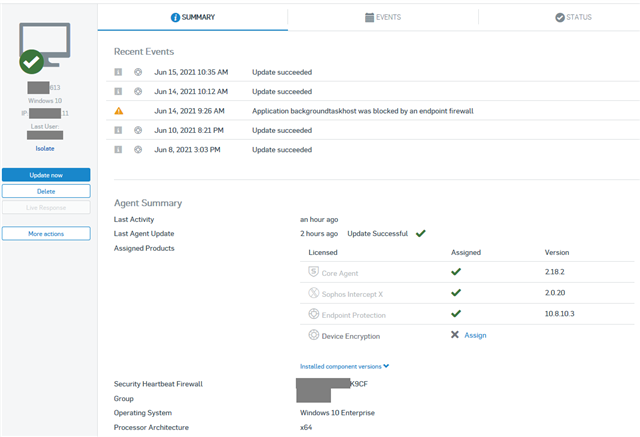Switch to the Status tab
The image size is (640, 437).
point(573,17)
